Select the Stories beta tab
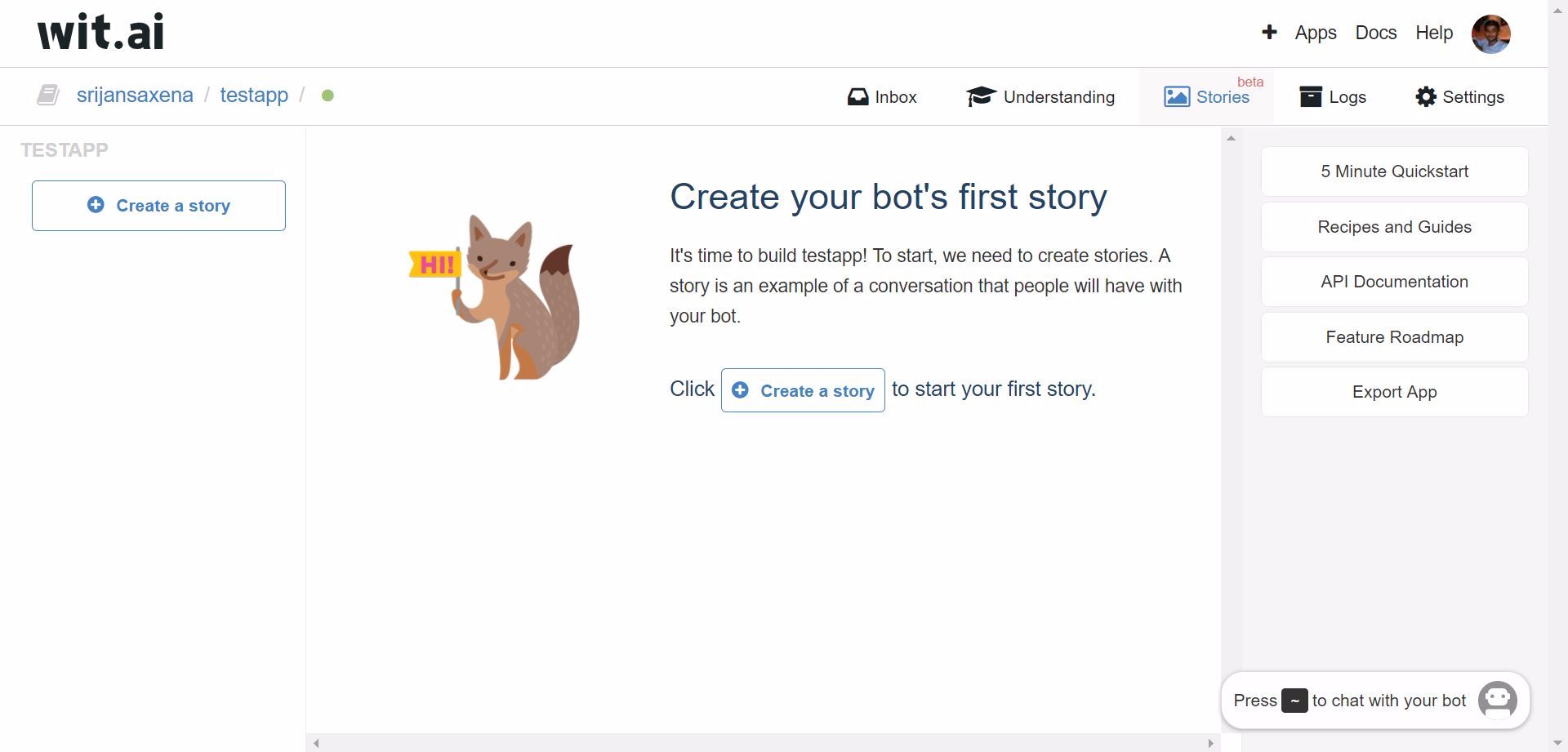This screenshot has height=752, width=1568. click(1206, 97)
